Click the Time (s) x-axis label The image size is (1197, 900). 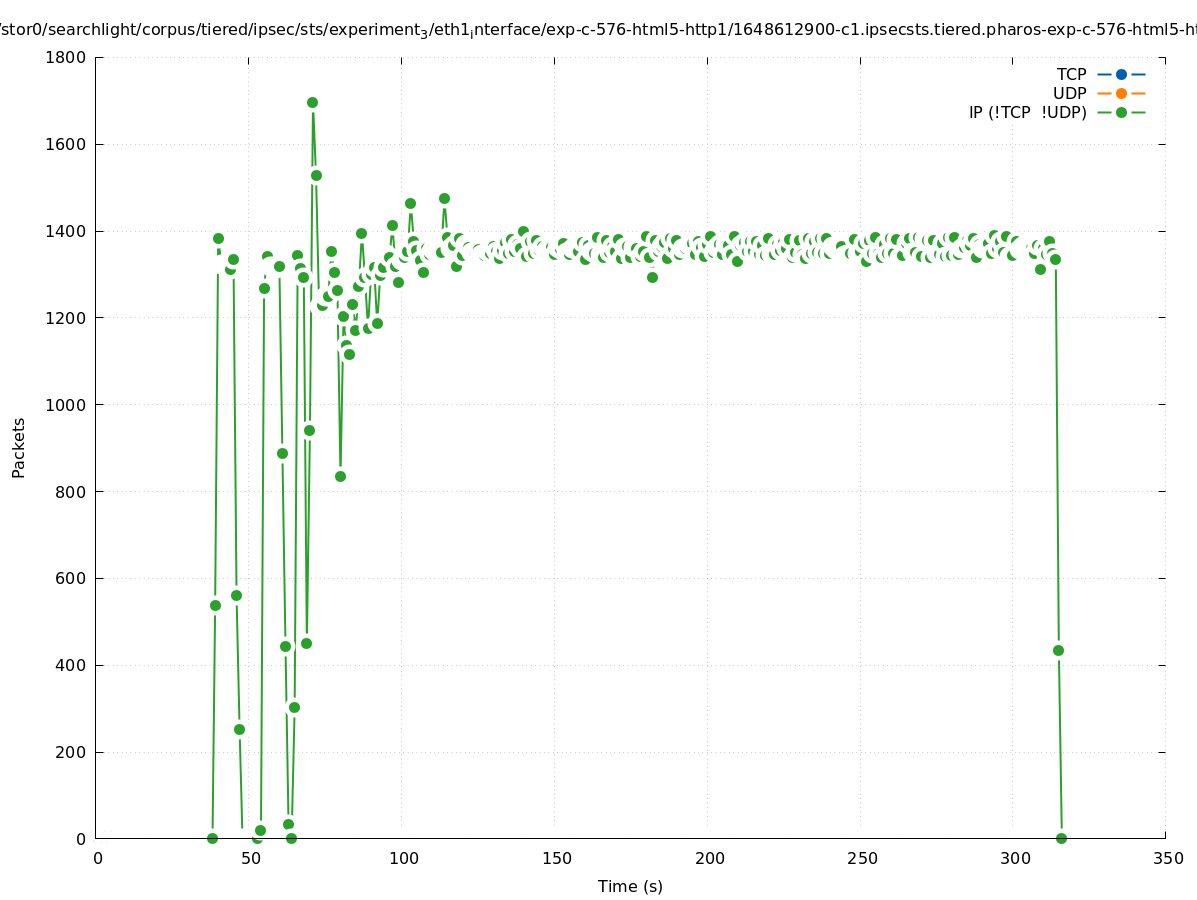630,886
